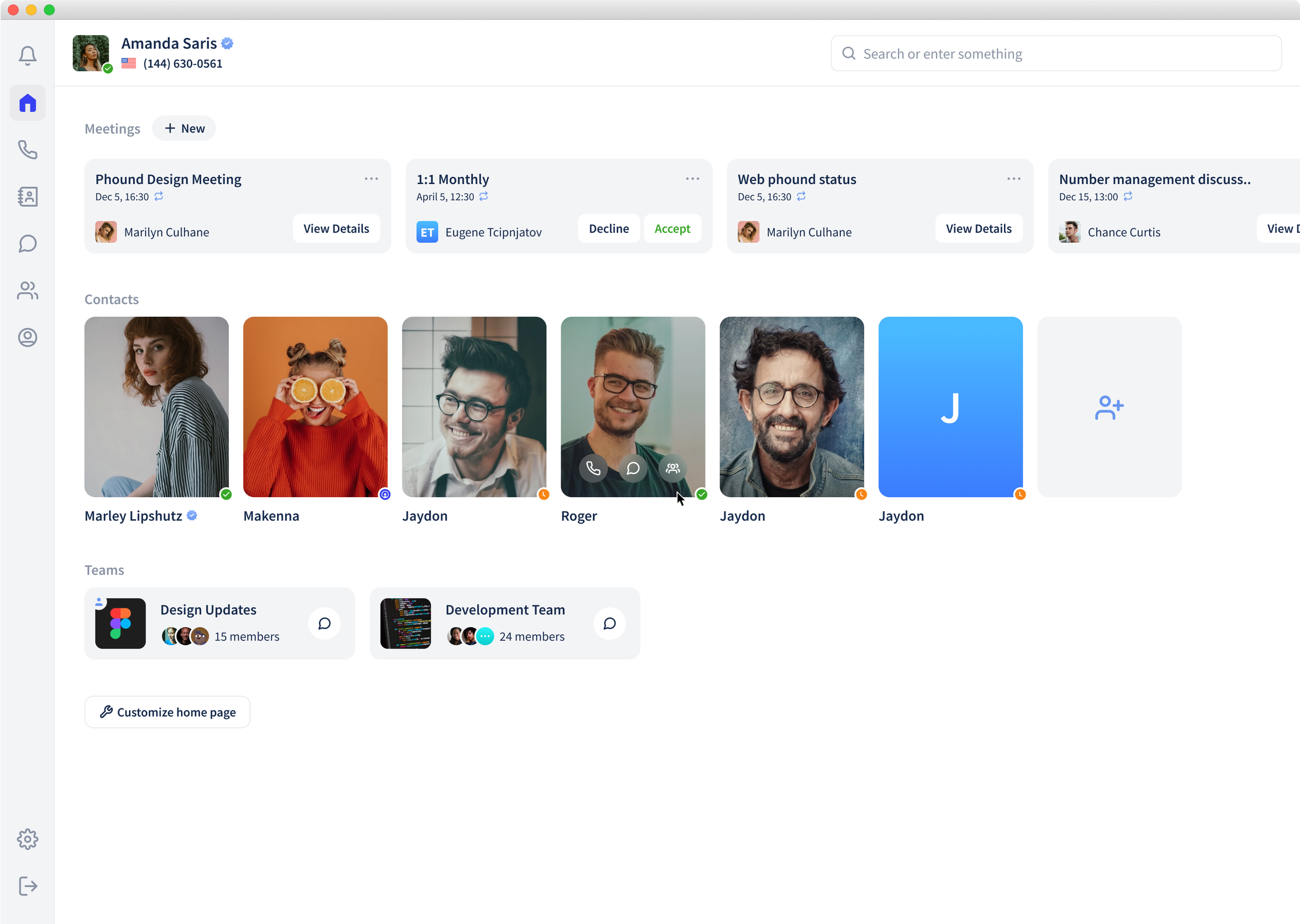The width and height of the screenshot is (1300, 924).
Task: Accept the 1:1 Monthly meeting
Action: 672,229
